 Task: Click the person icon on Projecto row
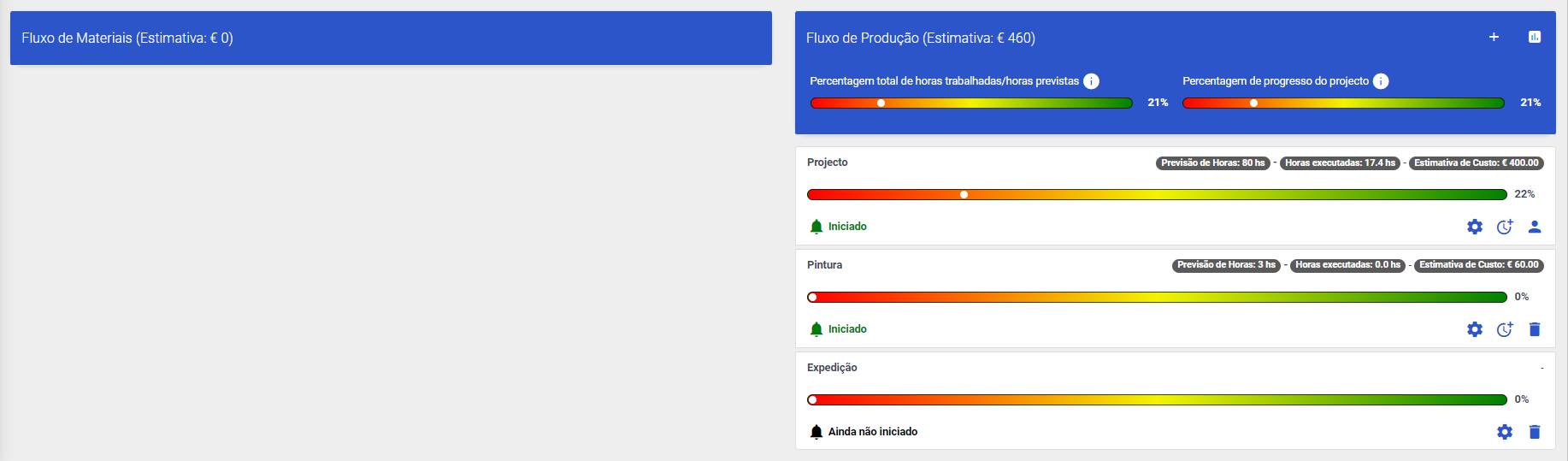point(1535,227)
